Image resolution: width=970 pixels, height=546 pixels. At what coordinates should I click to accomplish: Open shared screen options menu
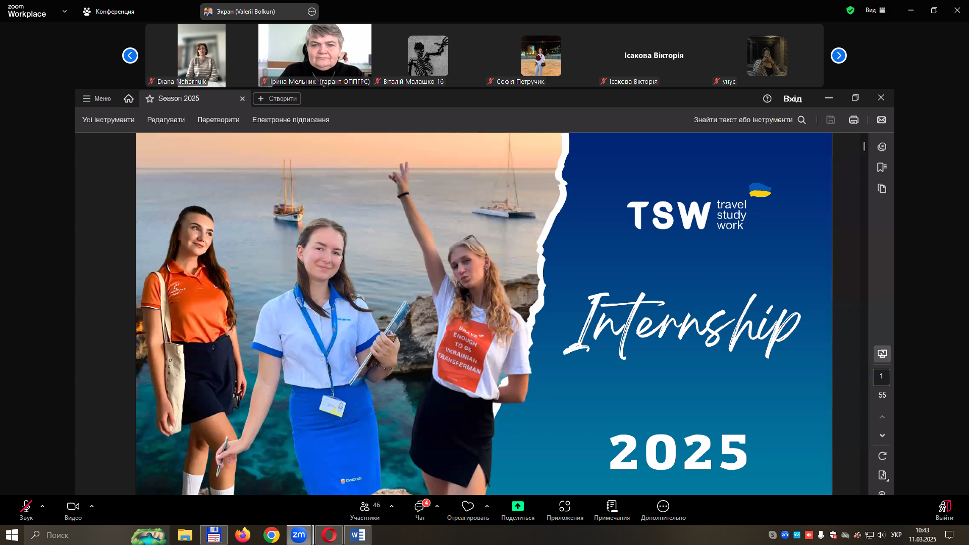(x=312, y=11)
